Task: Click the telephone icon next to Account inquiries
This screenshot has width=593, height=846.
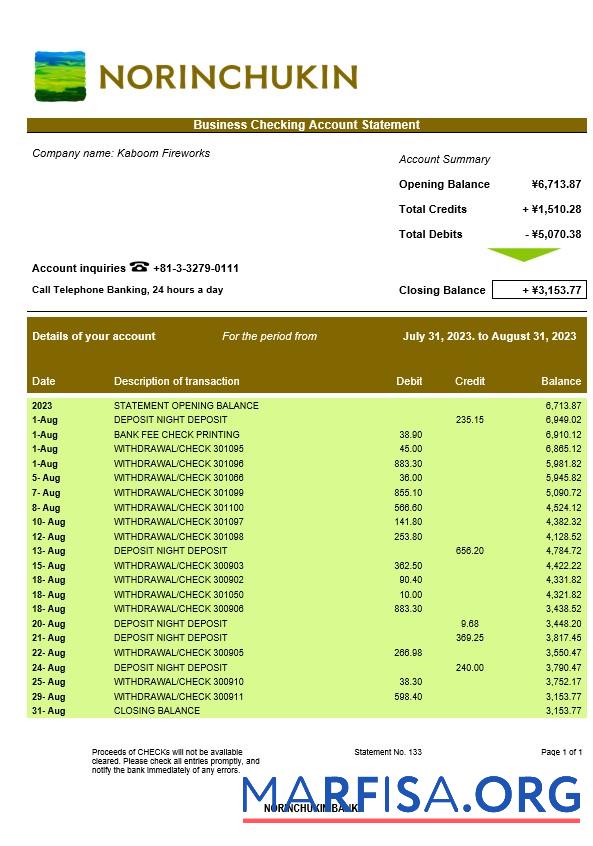Action: pos(139,267)
